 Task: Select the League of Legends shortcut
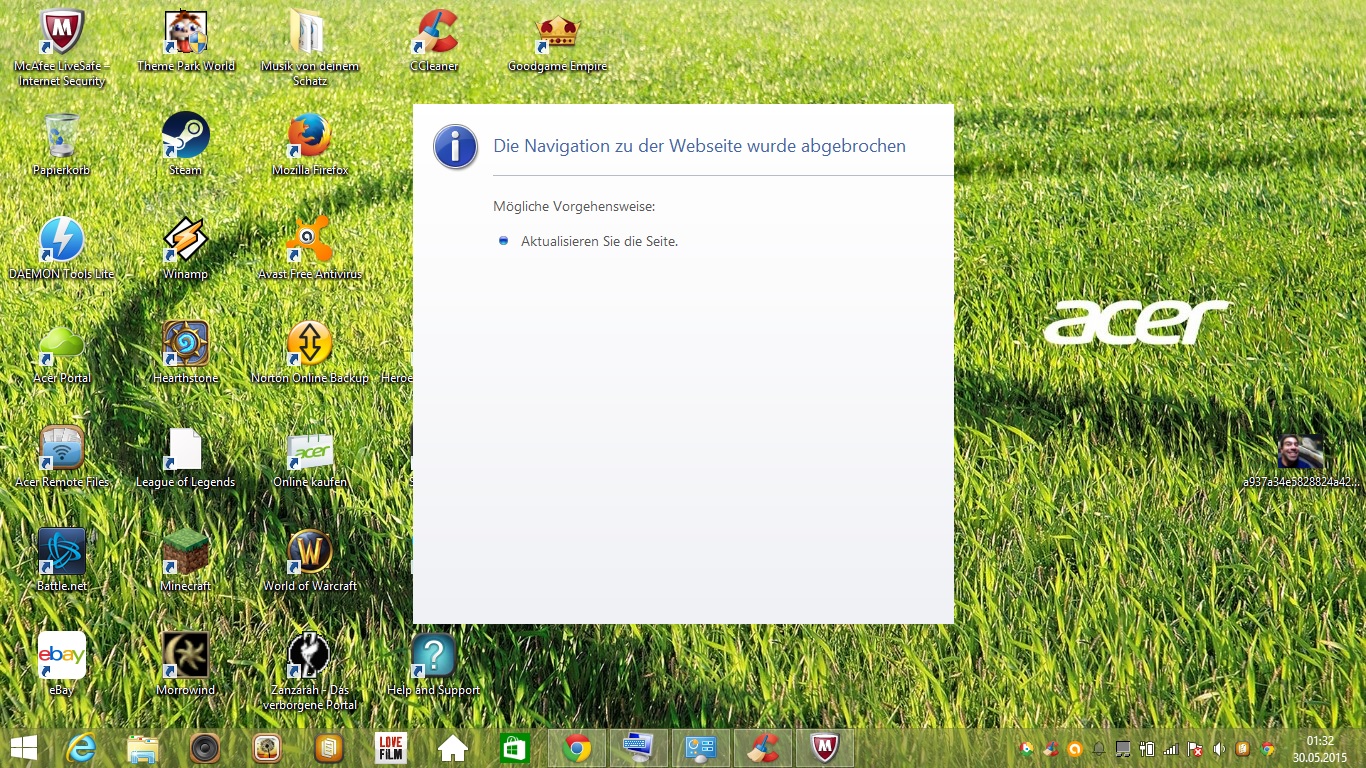[x=186, y=457]
